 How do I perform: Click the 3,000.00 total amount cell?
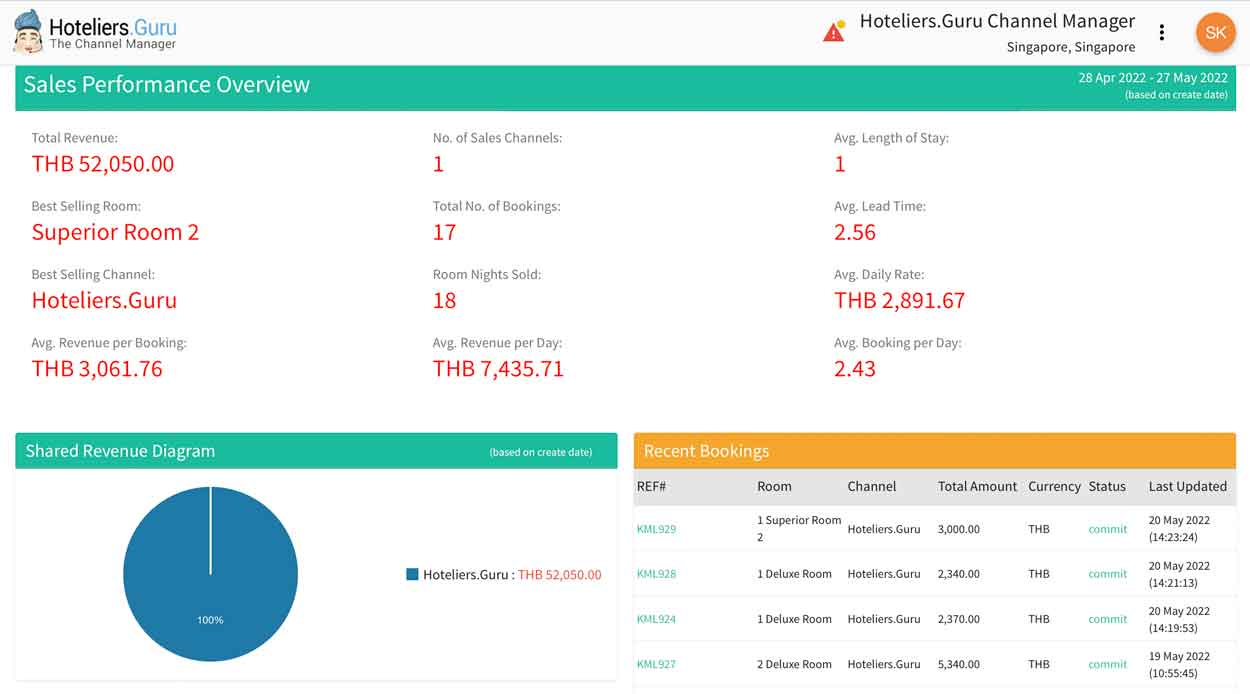click(x=959, y=529)
